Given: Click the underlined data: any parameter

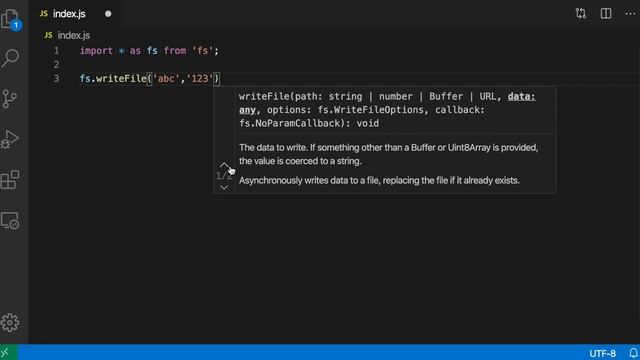Looking at the screenshot, I should [521, 97].
